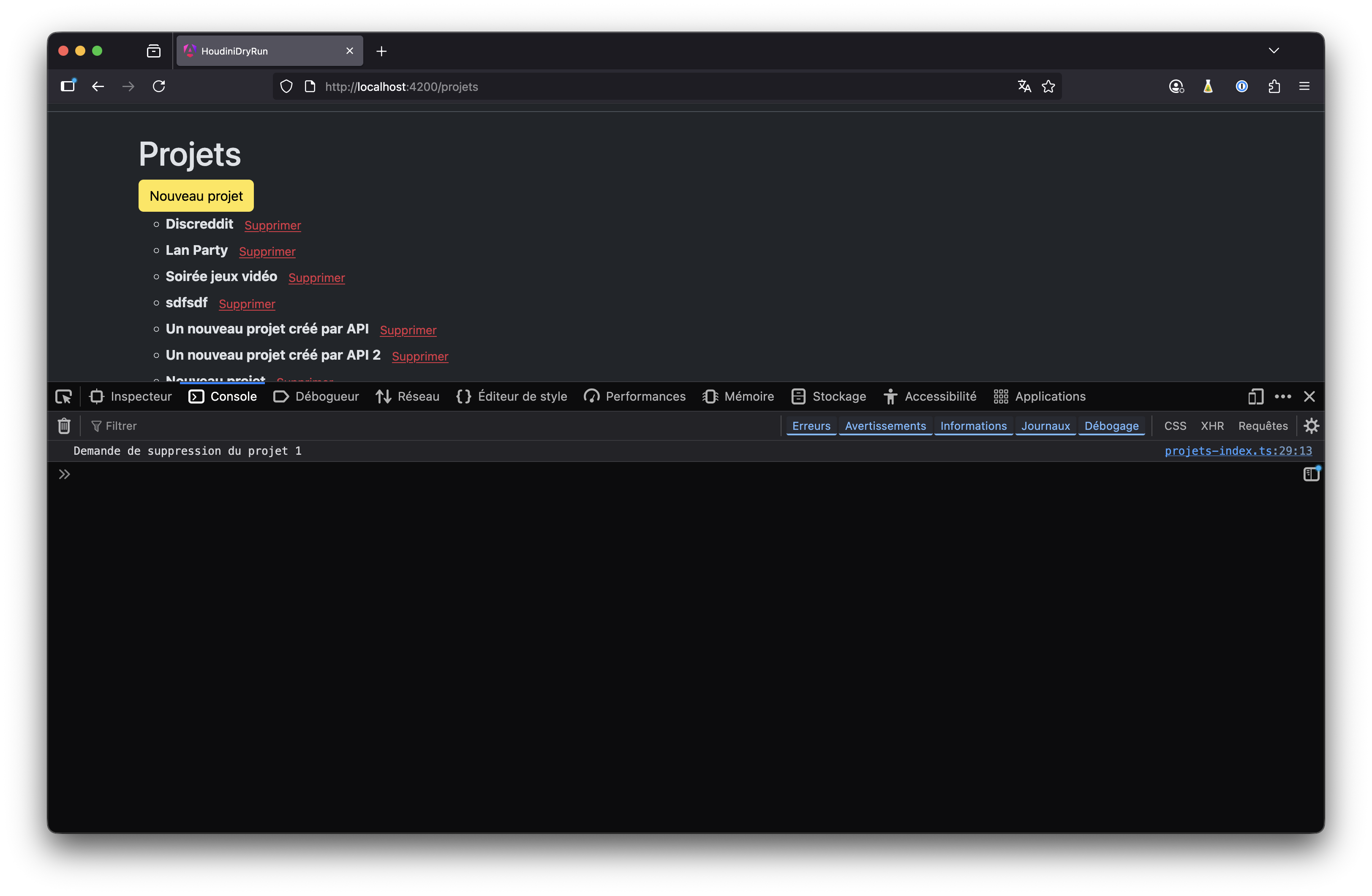Click the shield tracking protection icon
Viewport: 1372px width, 896px height.
pyautogui.click(x=286, y=87)
